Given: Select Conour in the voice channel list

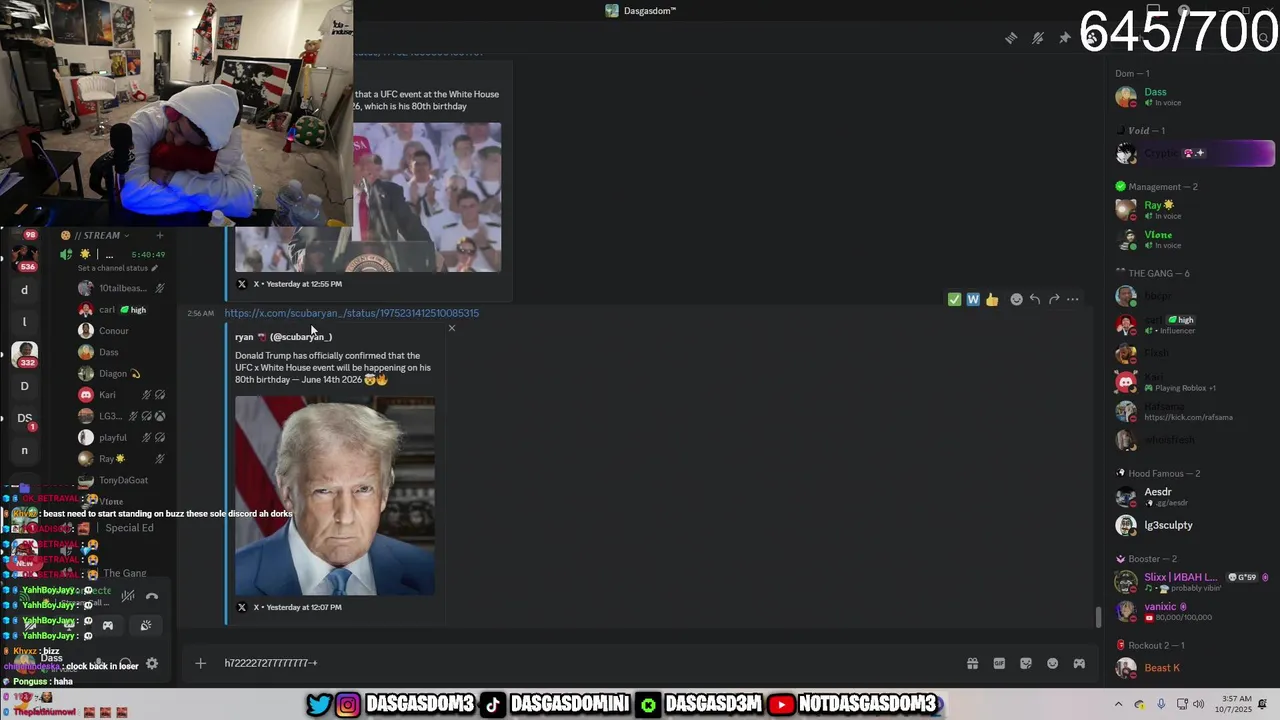Looking at the screenshot, I should pos(123,331).
